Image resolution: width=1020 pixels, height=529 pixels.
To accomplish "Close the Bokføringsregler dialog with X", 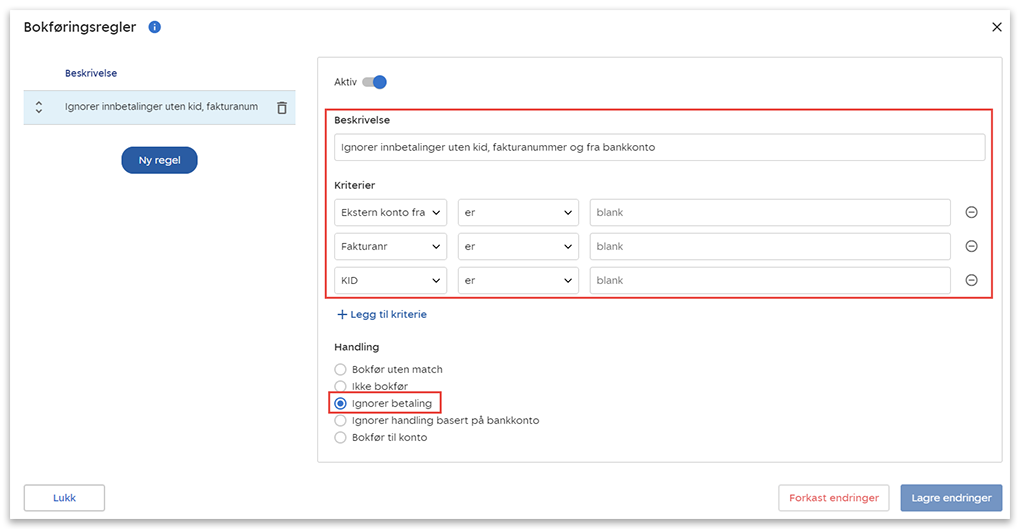I will tap(996, 27).
